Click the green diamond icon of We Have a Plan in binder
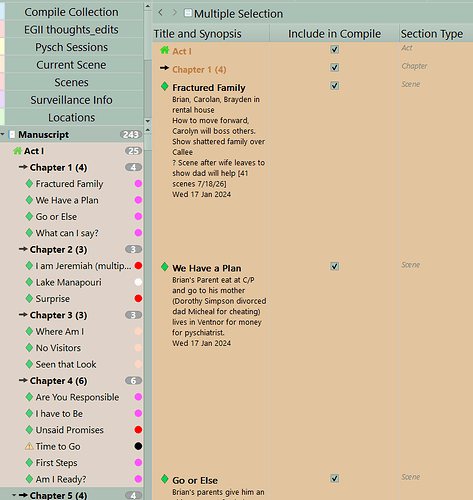This screenshot has height=500, width=473. [29, 200]
